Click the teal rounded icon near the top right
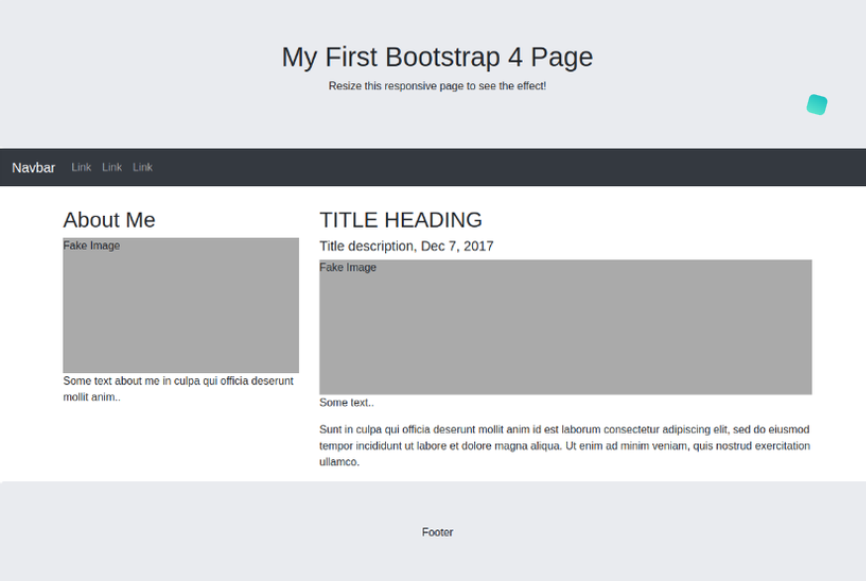The width and height of the screenshot is (866, 581). click(x=816, y=103)
